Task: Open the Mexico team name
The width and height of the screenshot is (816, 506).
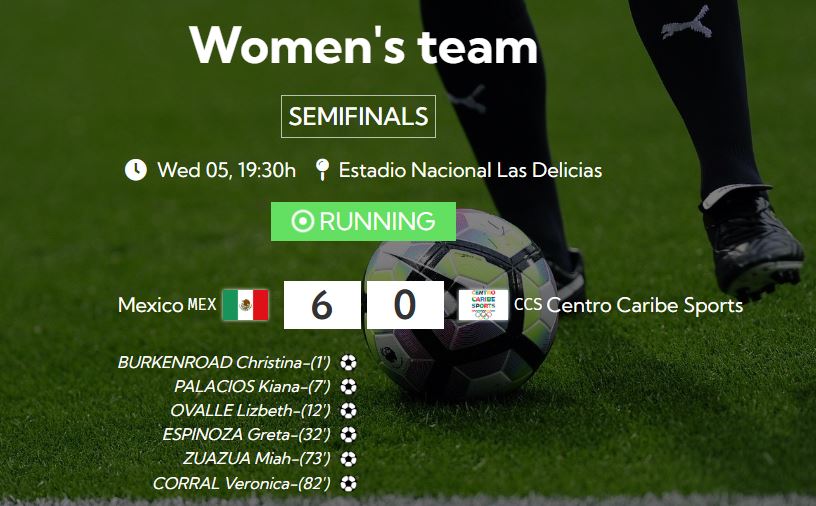Action: click(x=151, y=305)
